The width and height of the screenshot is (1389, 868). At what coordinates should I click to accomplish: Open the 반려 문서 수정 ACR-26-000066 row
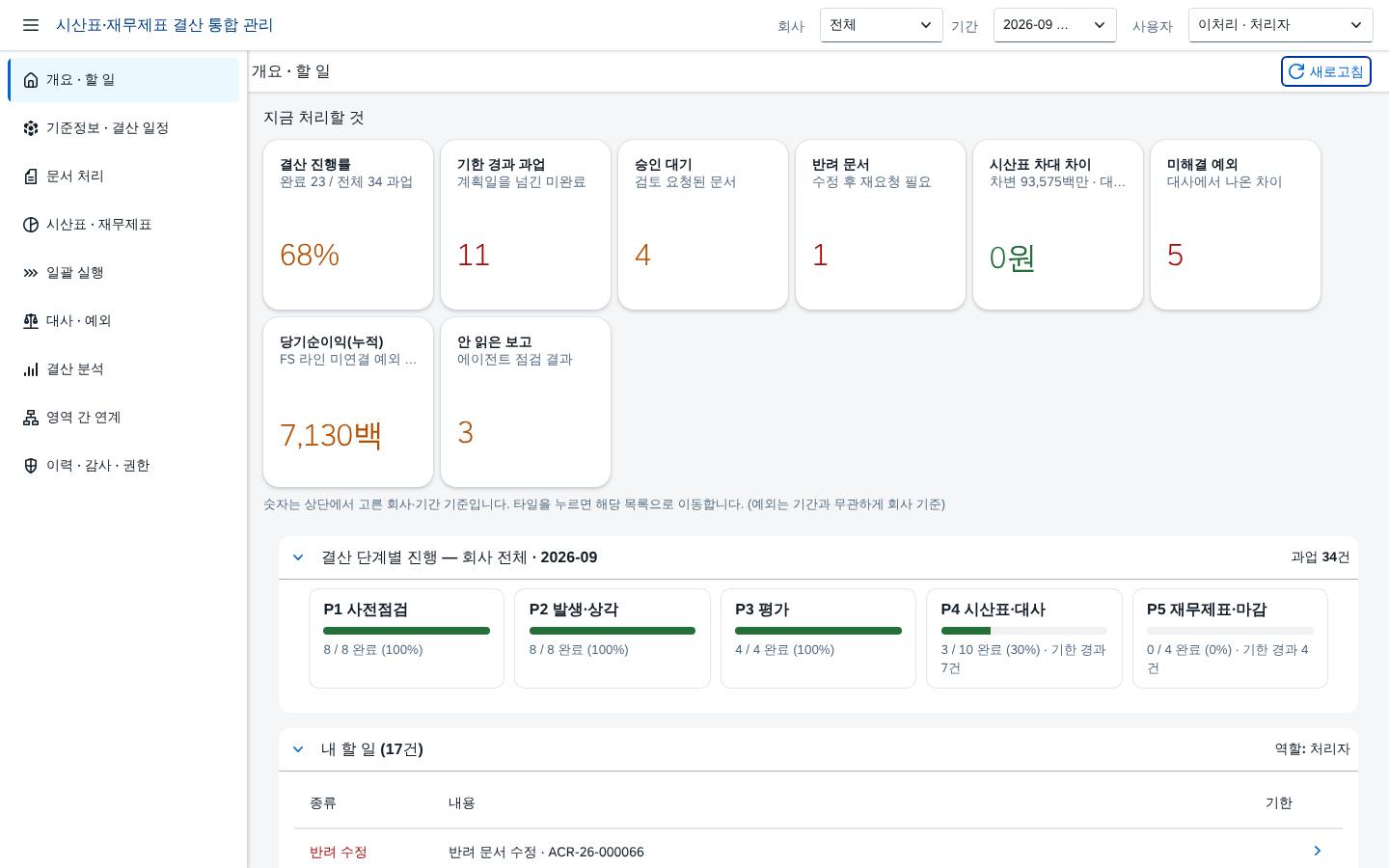click(x=818, y=852)
